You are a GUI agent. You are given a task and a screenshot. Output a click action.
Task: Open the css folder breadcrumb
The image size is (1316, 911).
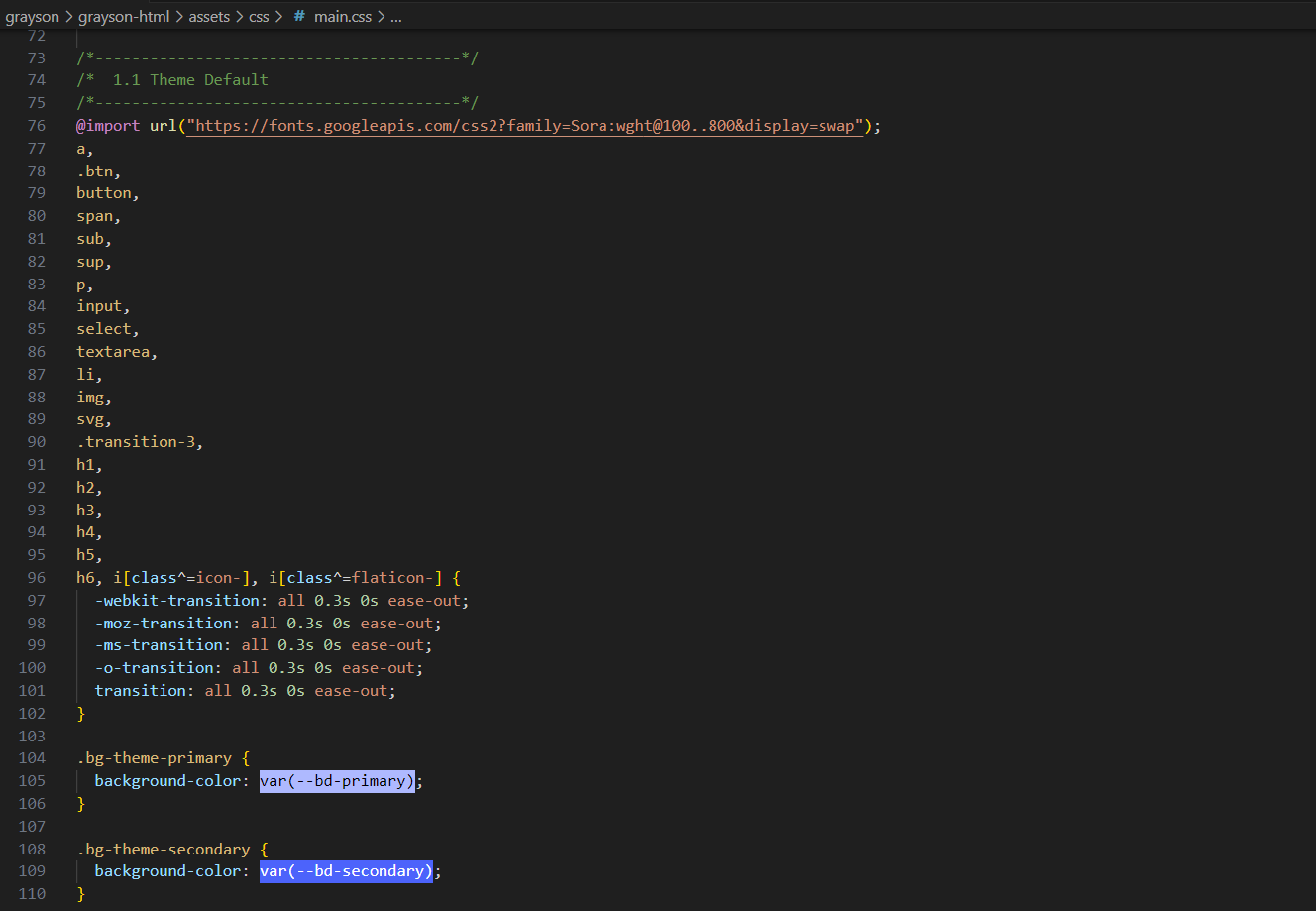pos(259,17)
